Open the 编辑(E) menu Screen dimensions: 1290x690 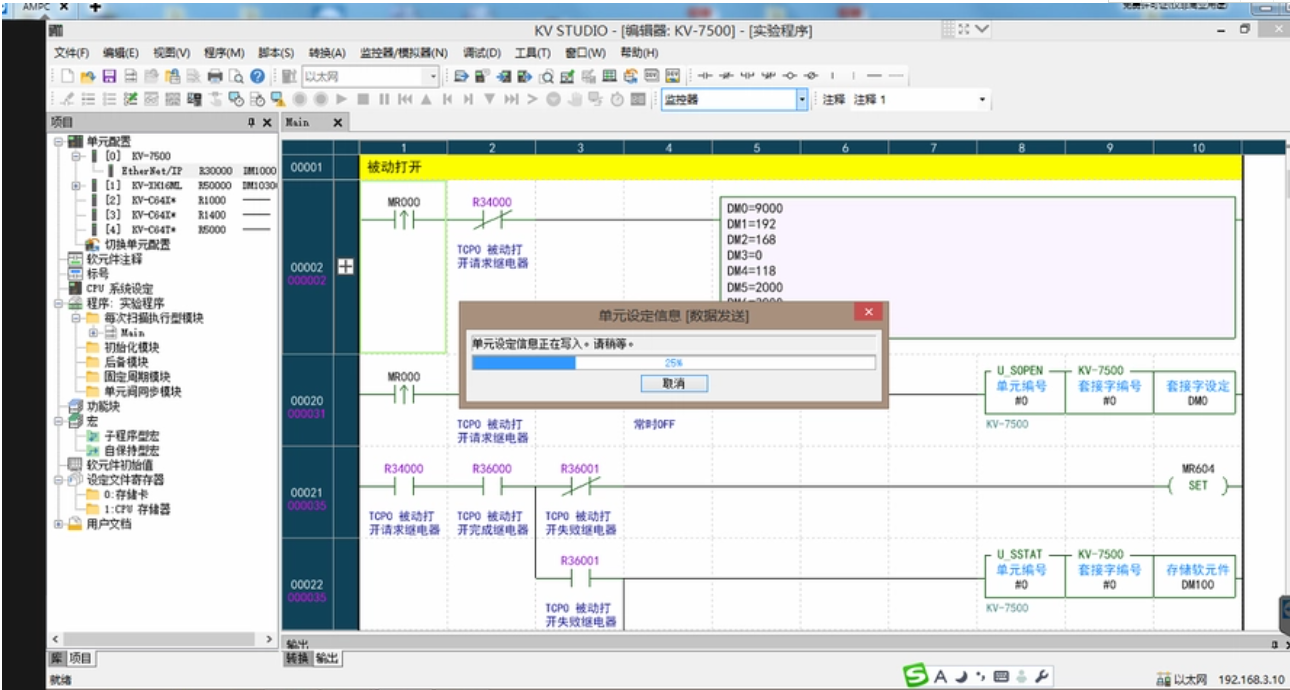pos(121,53)
